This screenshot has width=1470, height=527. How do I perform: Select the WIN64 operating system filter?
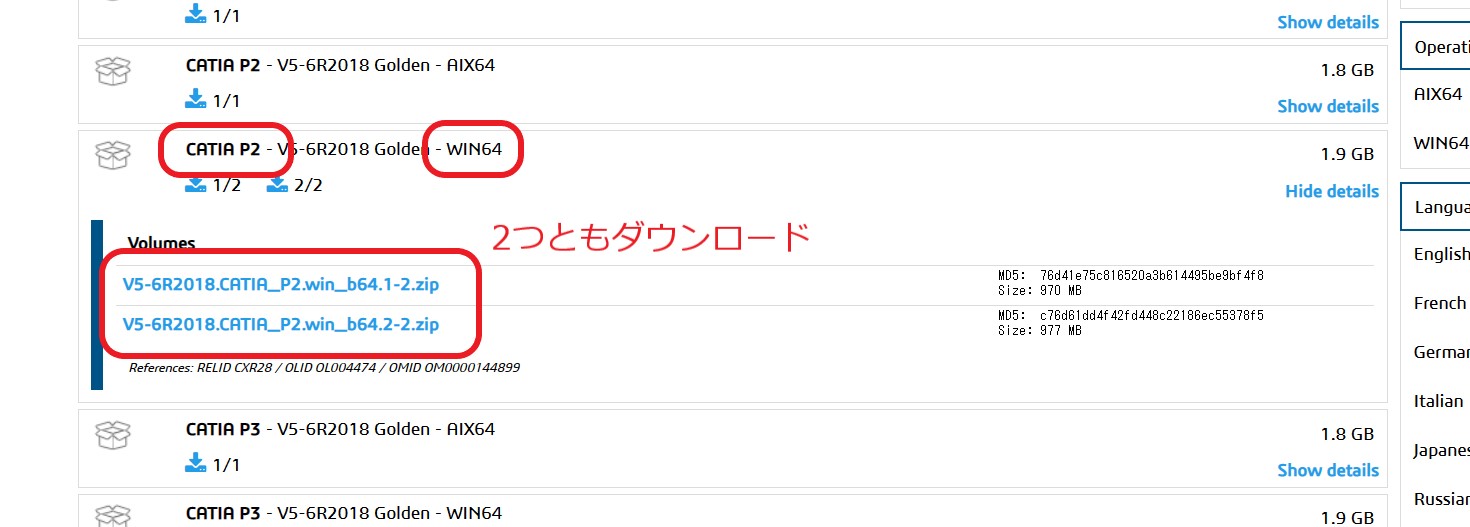coord(1440,142)
